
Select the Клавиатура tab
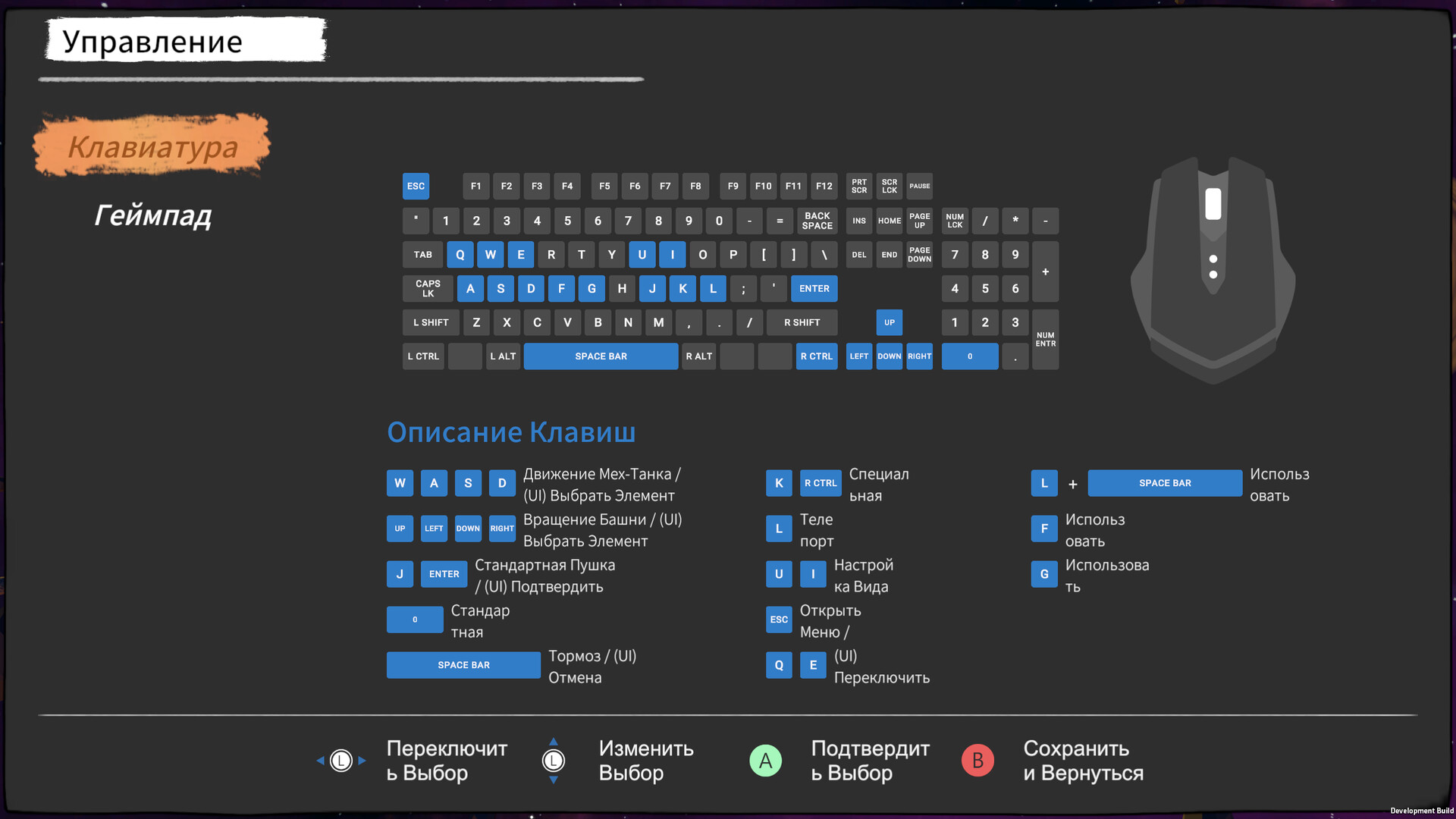(152, 146)
